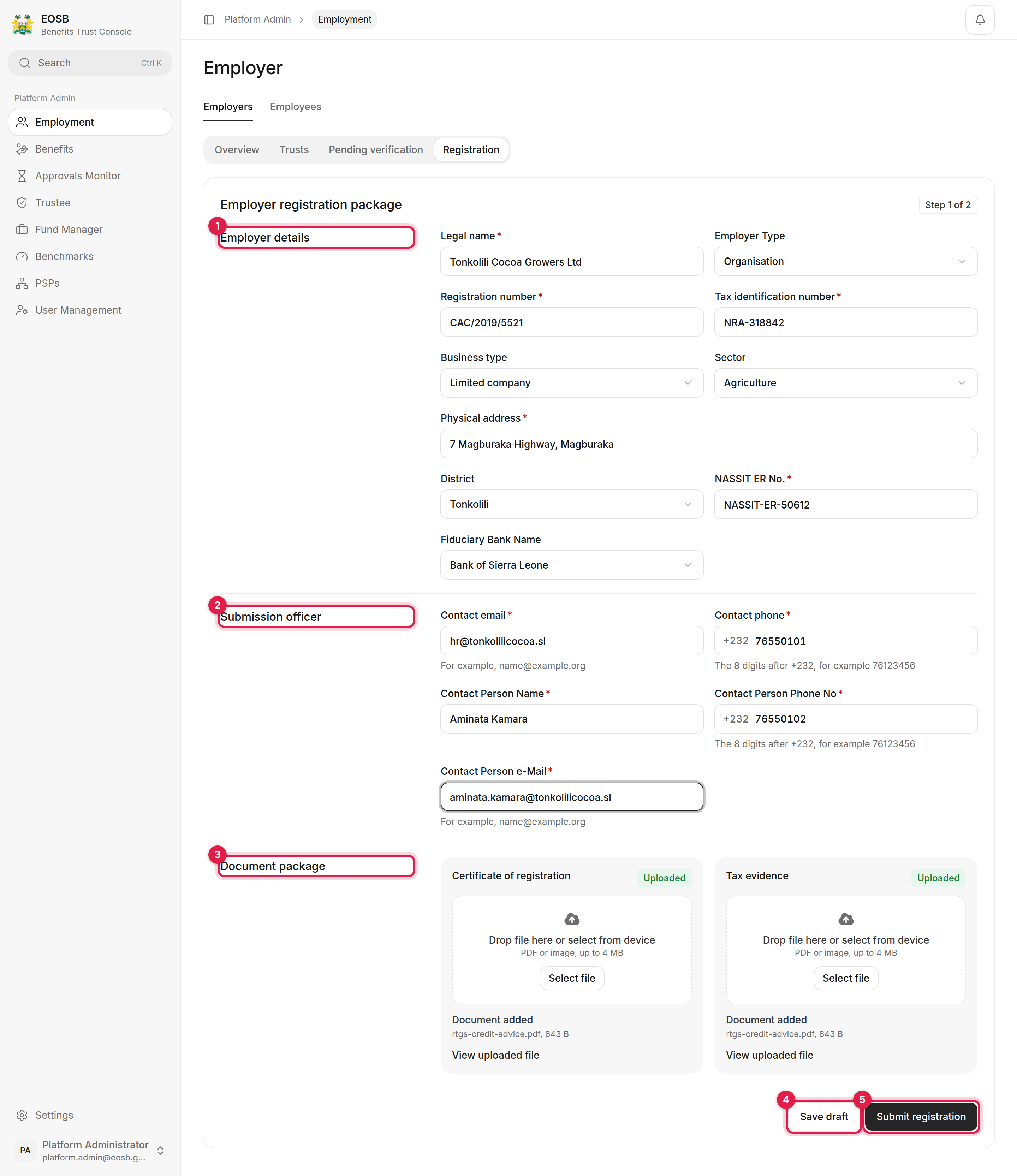Viewport: 1017px width, 1176px height.
Task: Switch to Pending verification tab
Action: pos(376,150)
